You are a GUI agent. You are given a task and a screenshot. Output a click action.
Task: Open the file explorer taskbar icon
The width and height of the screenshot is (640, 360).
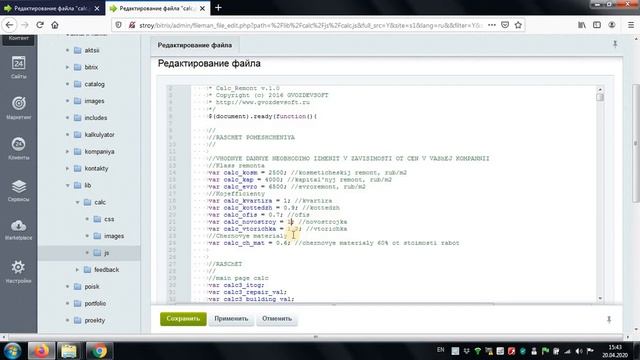[69, 351]
